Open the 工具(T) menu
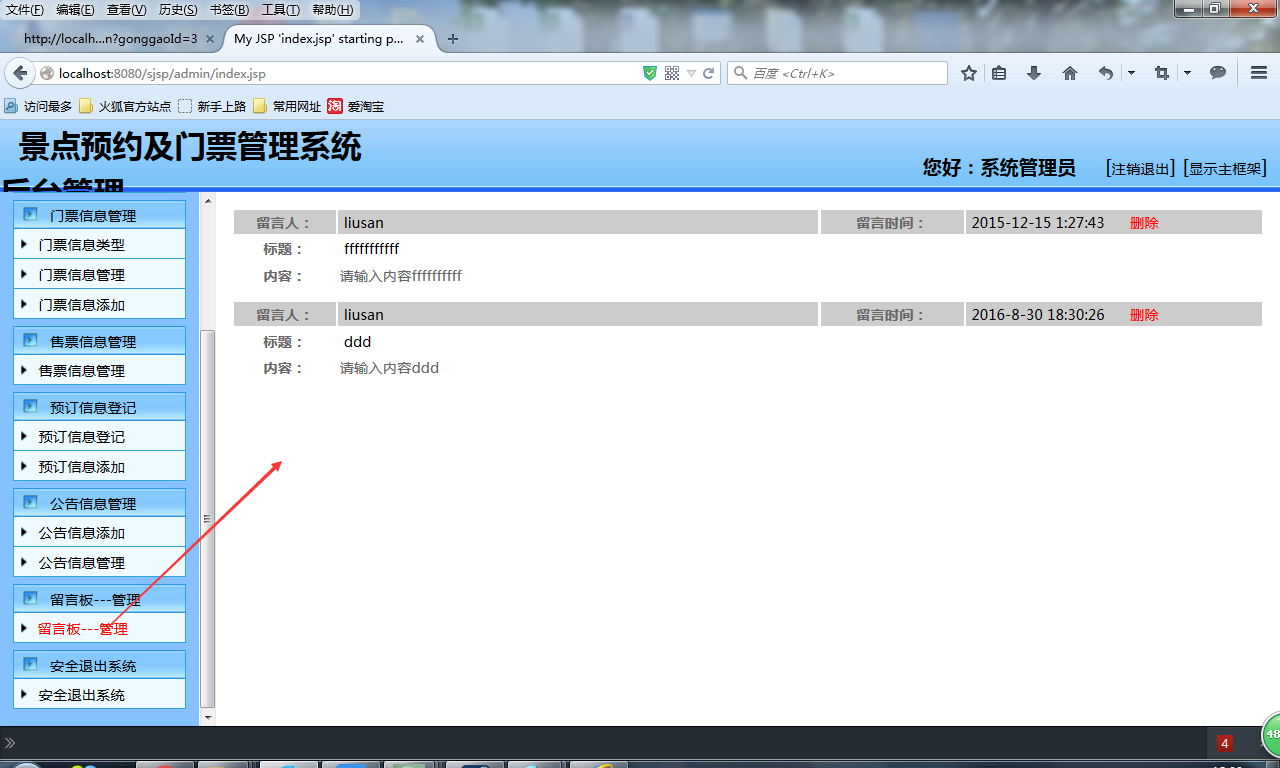This screenshot has height=768, width=1280. [x=281, y=10]
